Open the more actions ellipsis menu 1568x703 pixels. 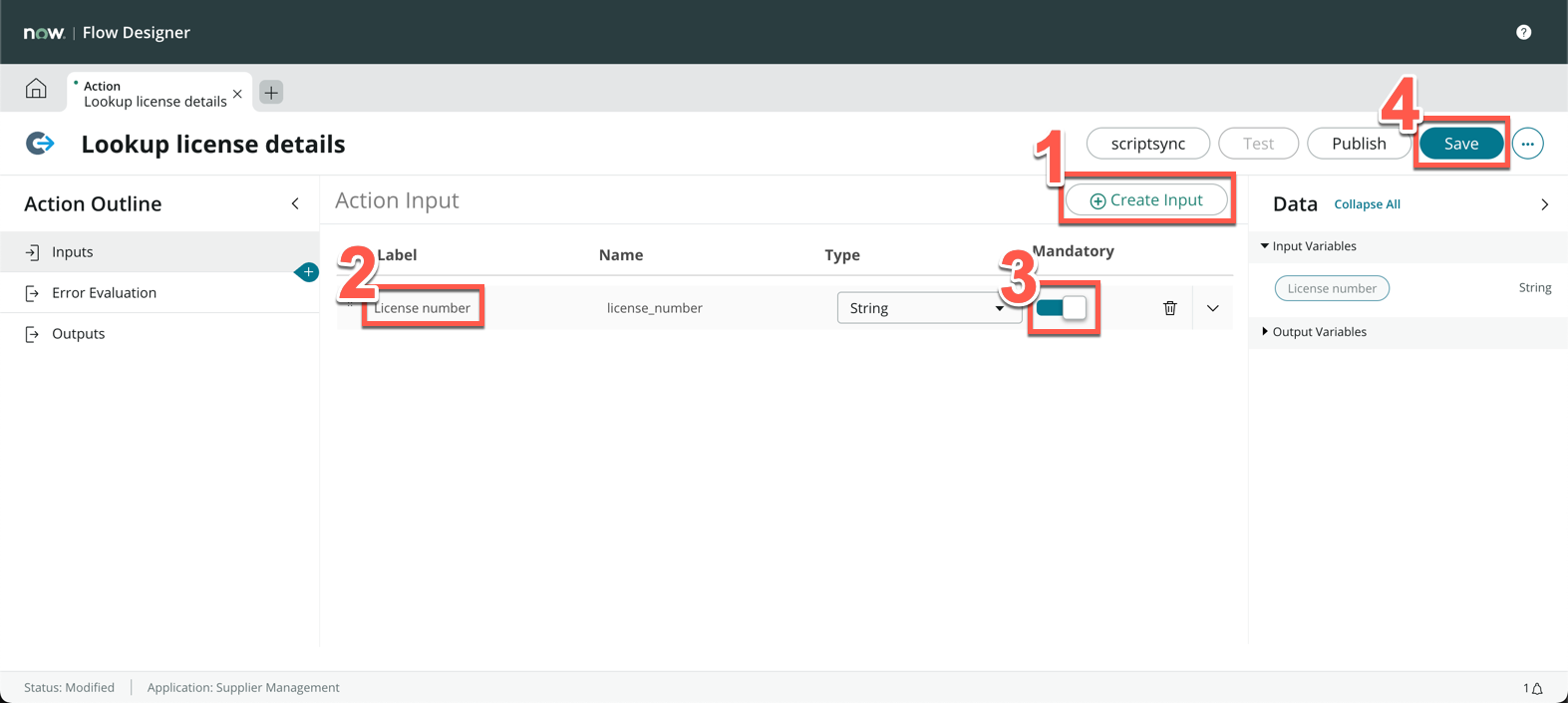(1527, 144)
